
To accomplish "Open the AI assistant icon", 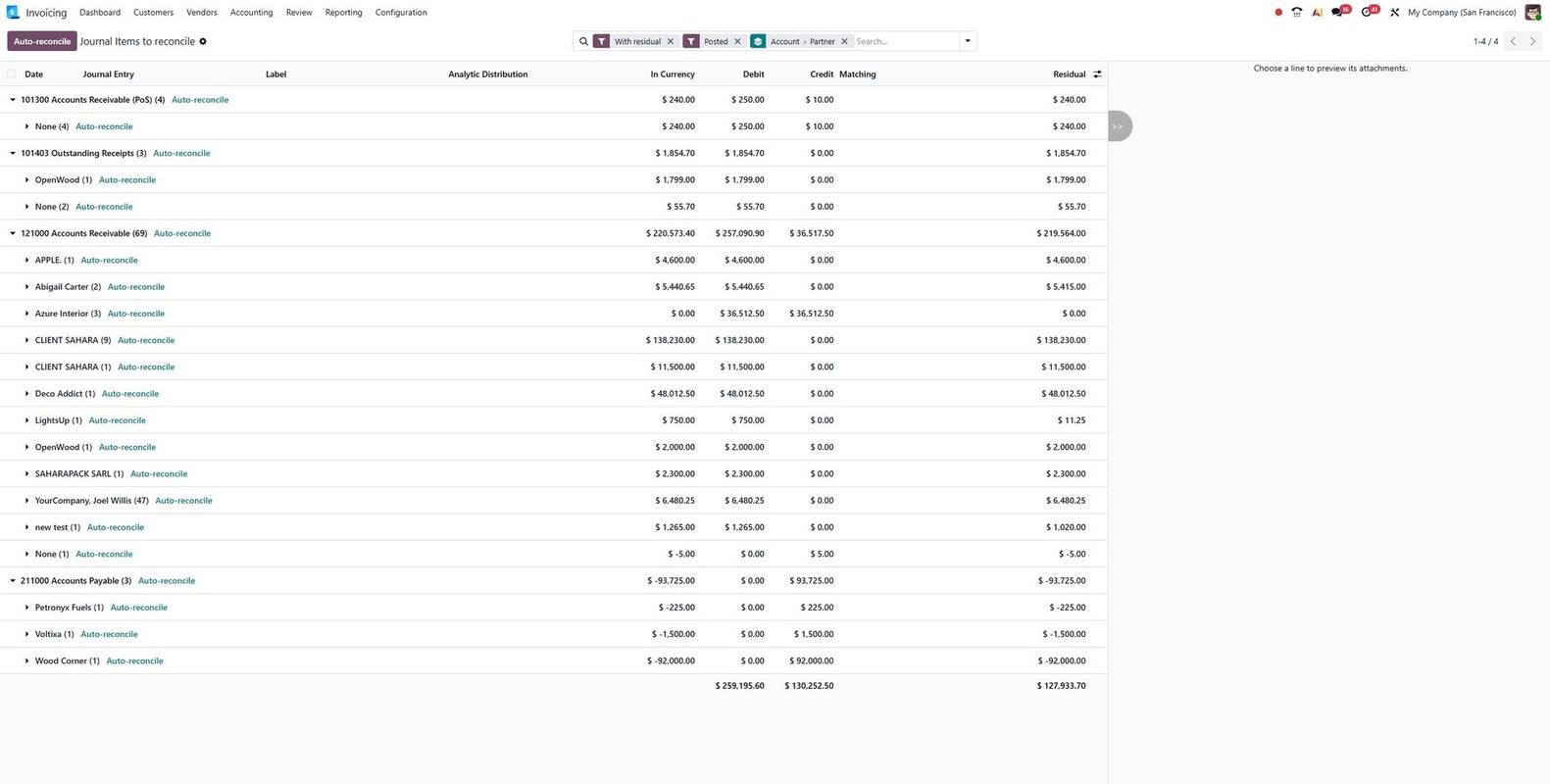I will point(1317,13).
